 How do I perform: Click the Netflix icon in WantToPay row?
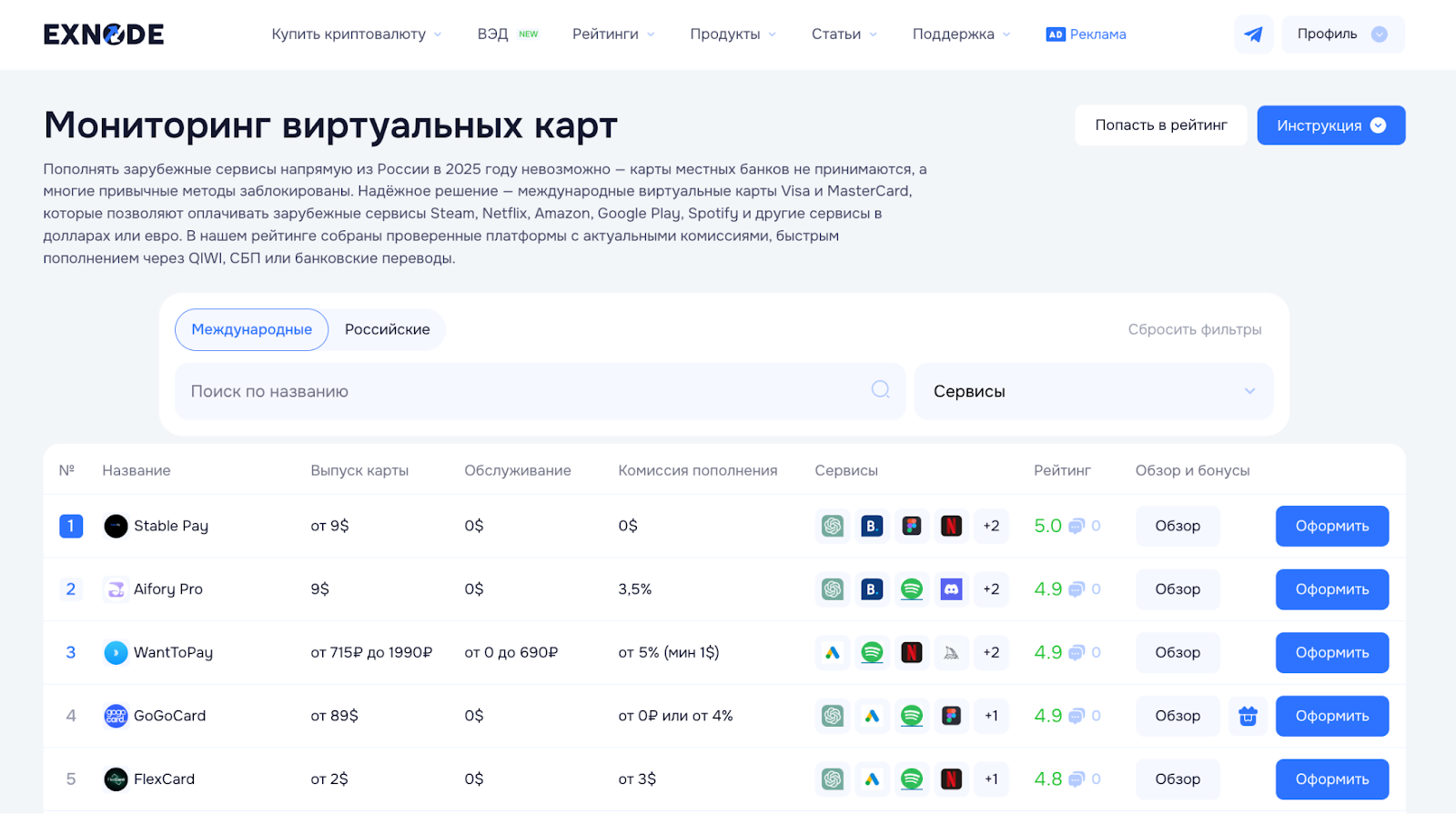point(912,652)
